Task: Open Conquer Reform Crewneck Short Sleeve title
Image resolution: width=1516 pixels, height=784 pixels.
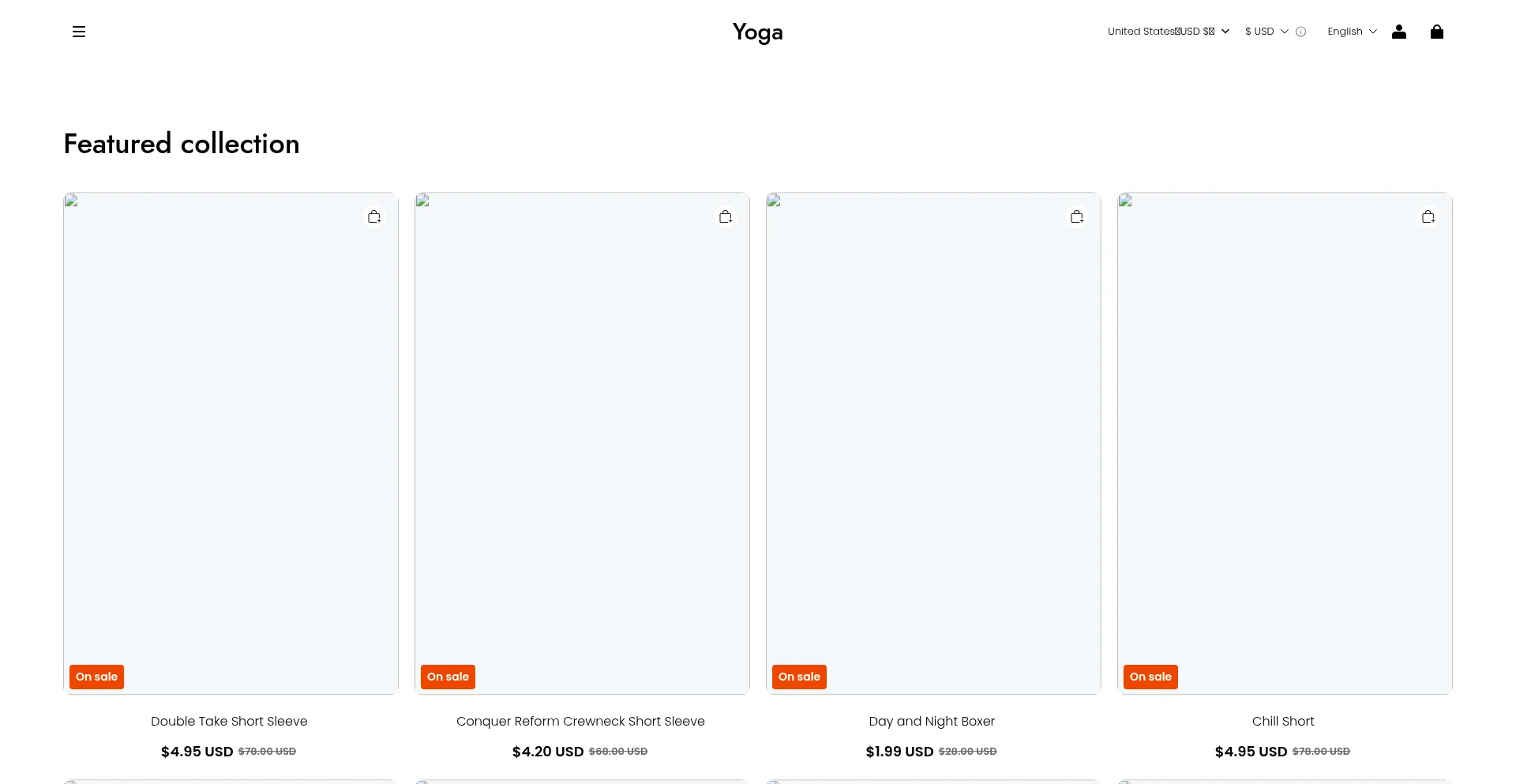Action: (580, 721)
